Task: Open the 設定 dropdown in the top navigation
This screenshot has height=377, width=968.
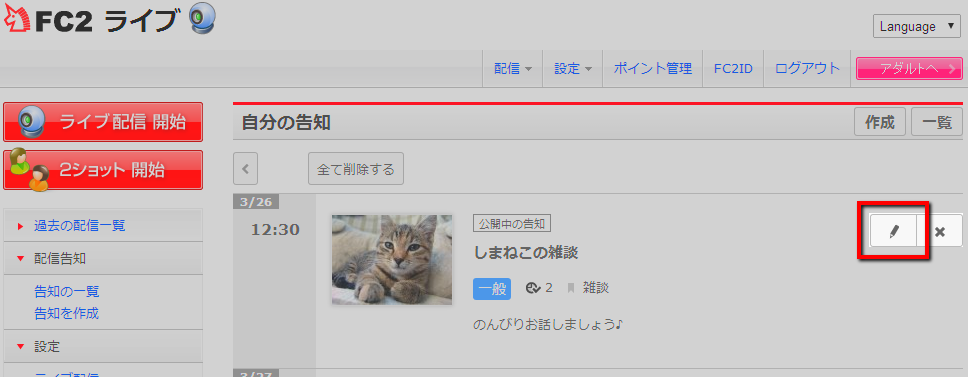Action: [x=573, y=68]
